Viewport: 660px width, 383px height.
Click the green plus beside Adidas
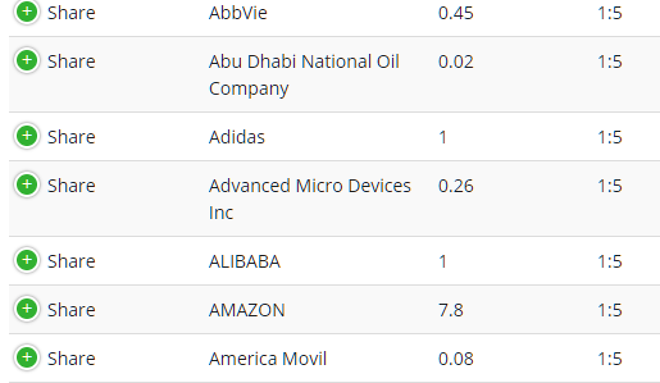point(27,136)
